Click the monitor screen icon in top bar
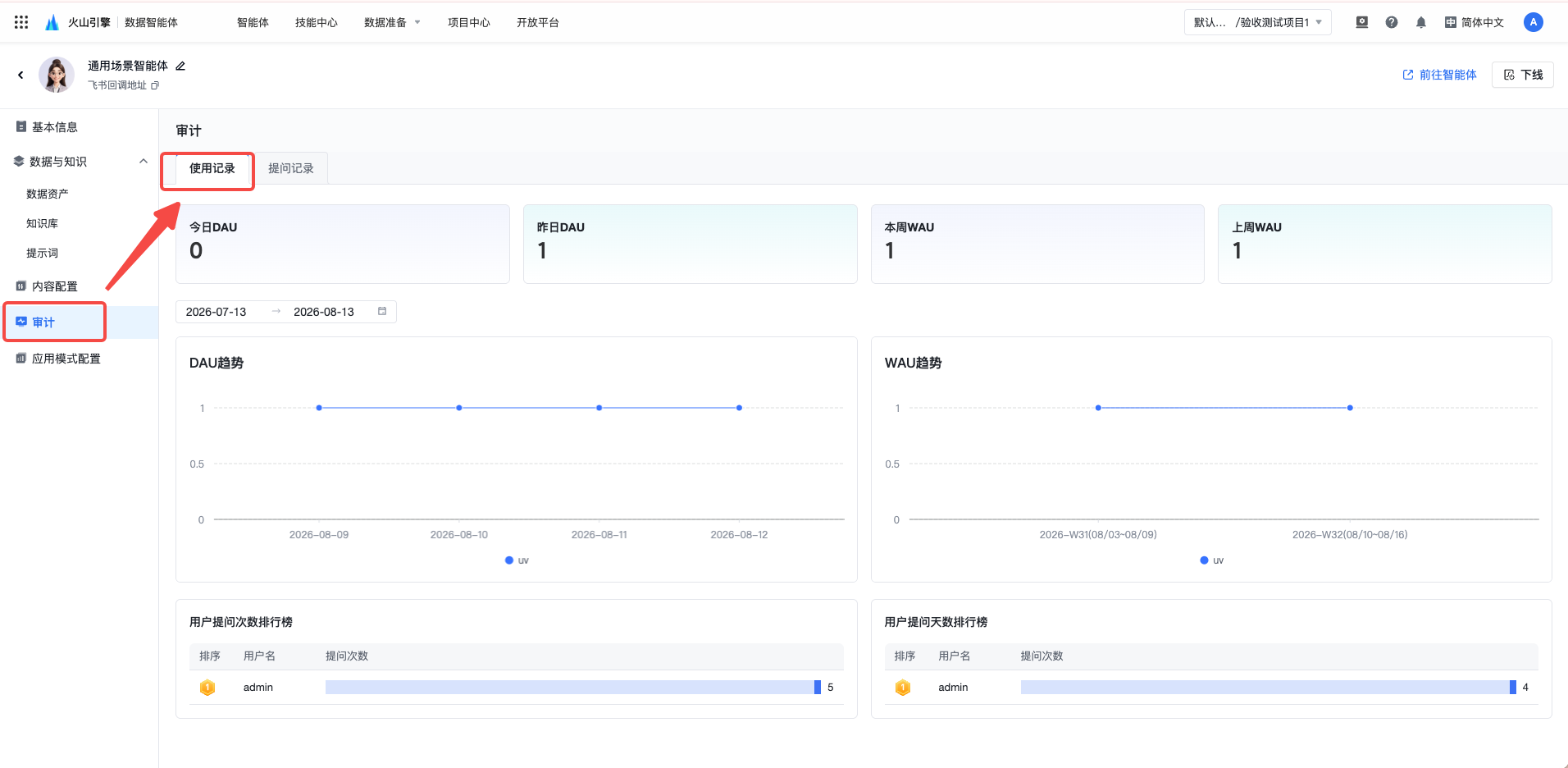Viewport: 1568px width, 768px height. point(1362,22)
